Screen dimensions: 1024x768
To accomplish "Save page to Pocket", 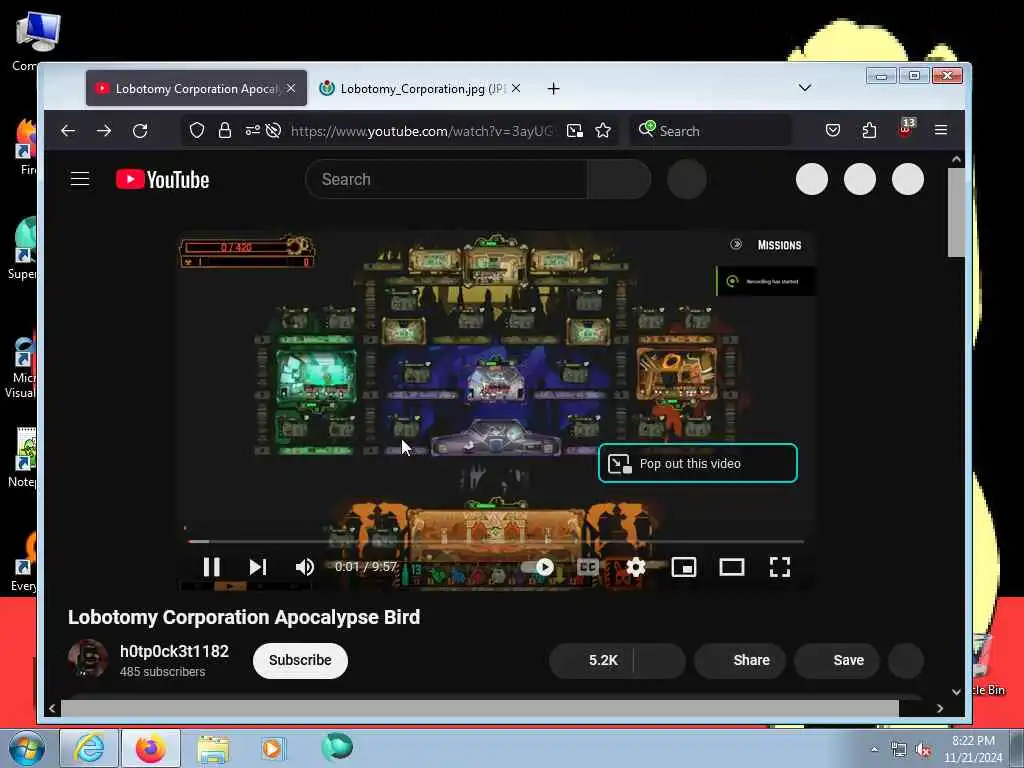I will [x=833, y=131].
